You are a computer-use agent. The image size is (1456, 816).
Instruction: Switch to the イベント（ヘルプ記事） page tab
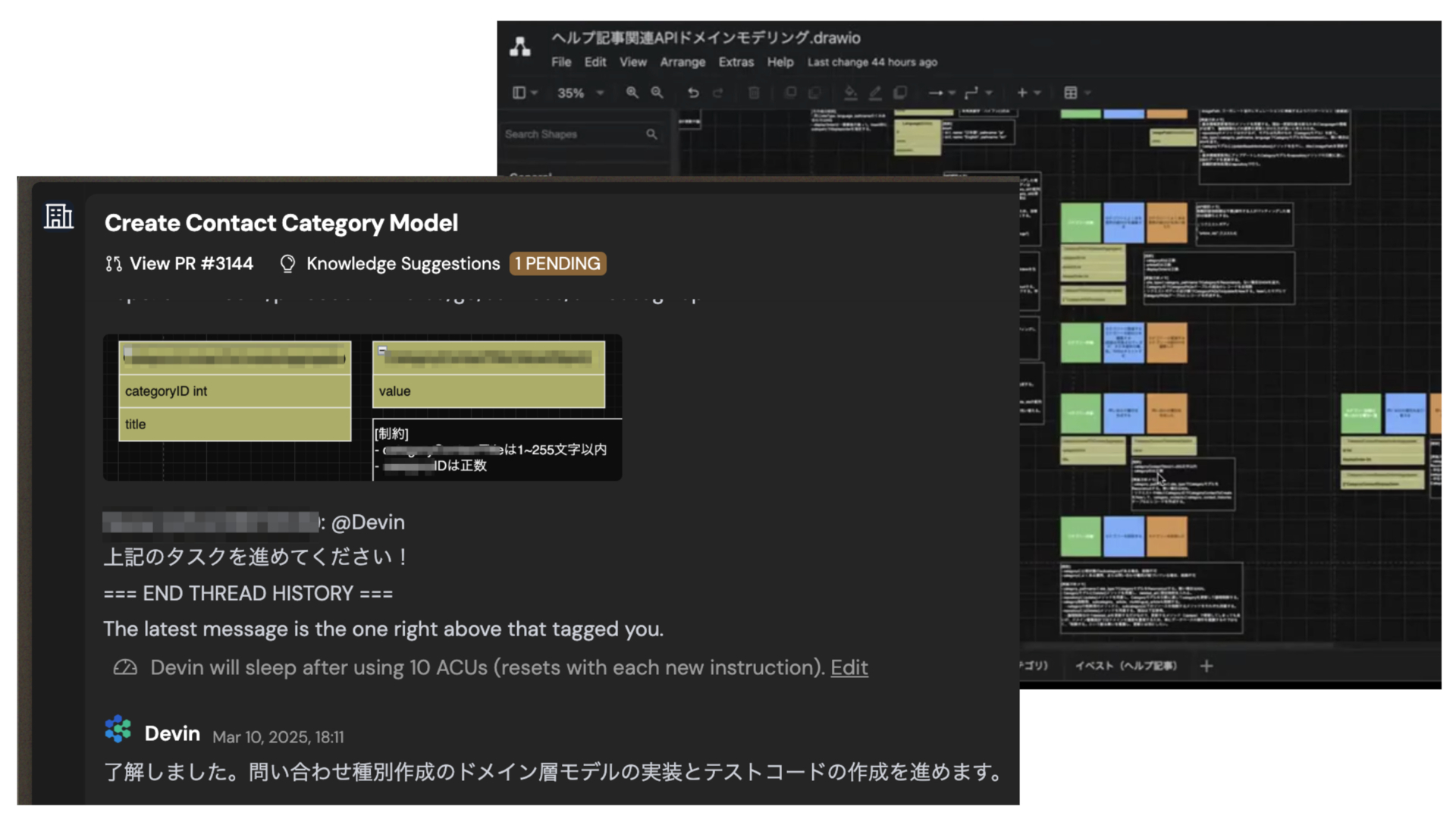tap(1125, 666)
